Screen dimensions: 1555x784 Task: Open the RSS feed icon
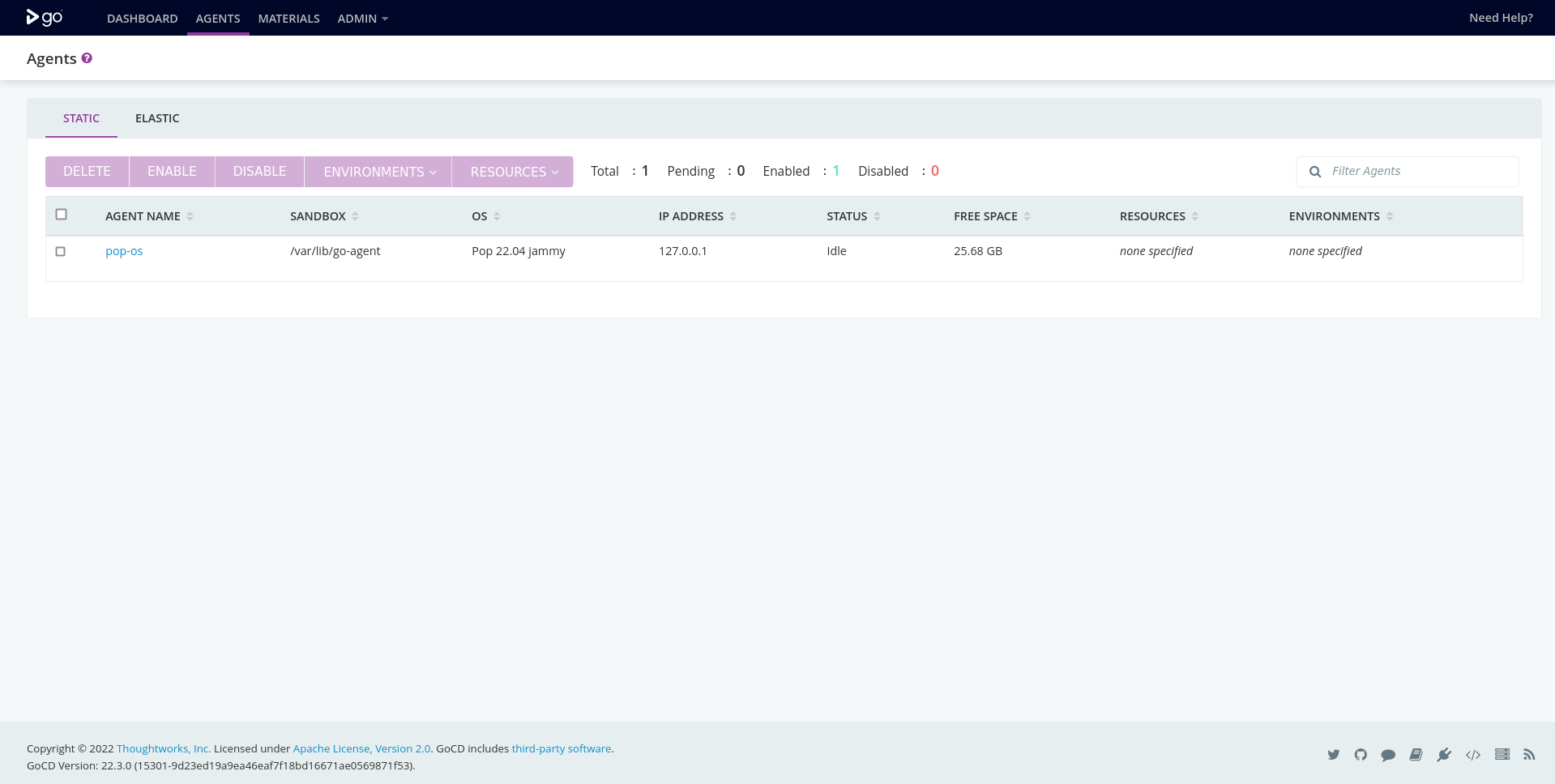1529,755
